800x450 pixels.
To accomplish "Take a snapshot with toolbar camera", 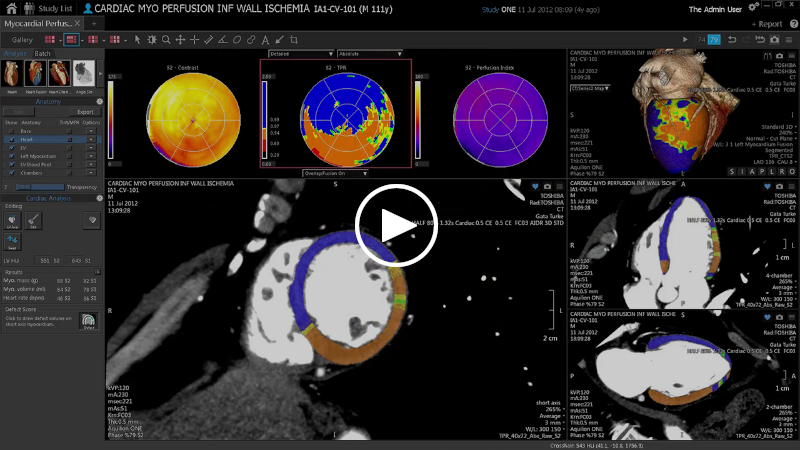I will point(774,39).
